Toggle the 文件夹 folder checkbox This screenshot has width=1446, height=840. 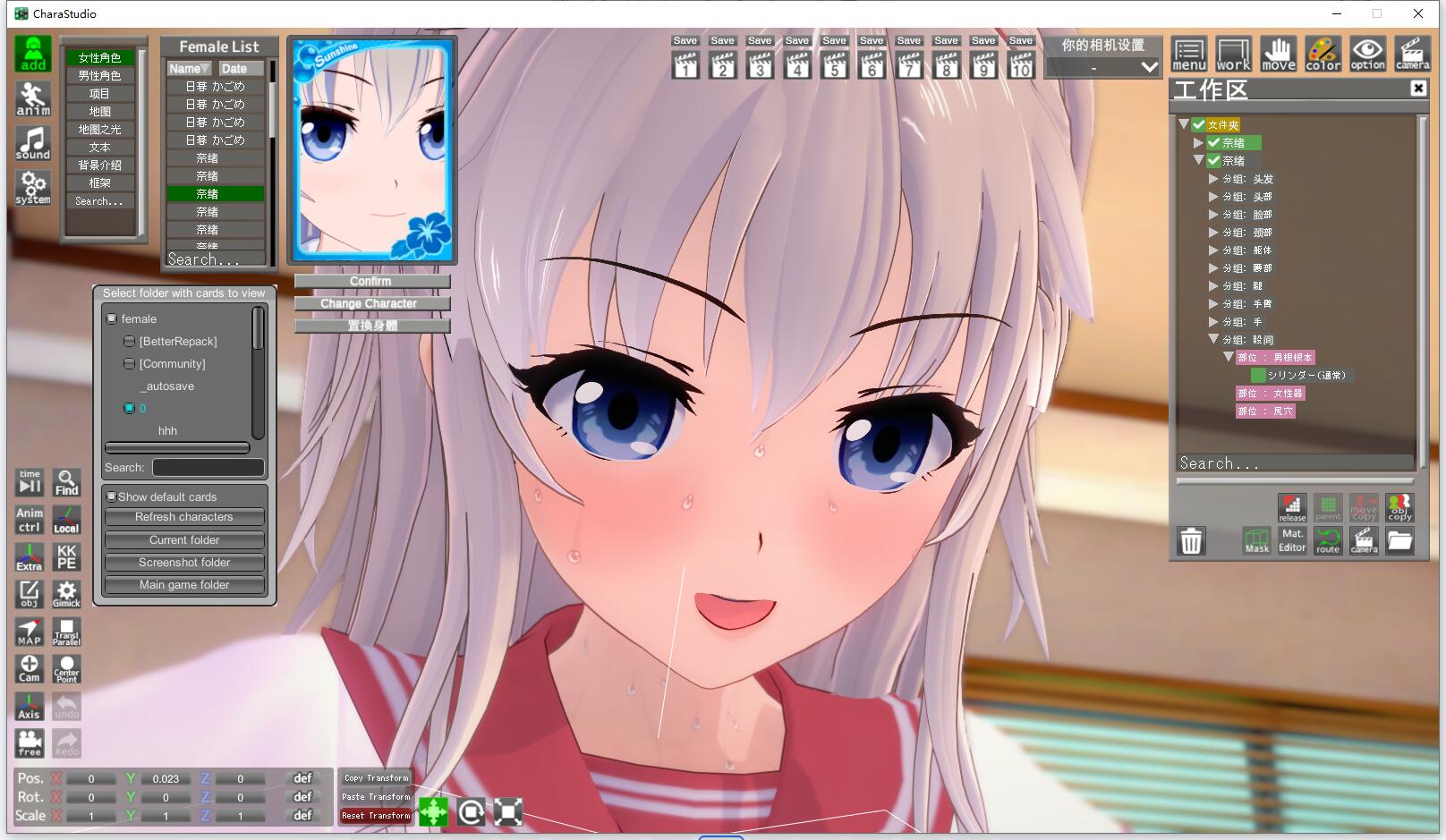click(1199, 124)
